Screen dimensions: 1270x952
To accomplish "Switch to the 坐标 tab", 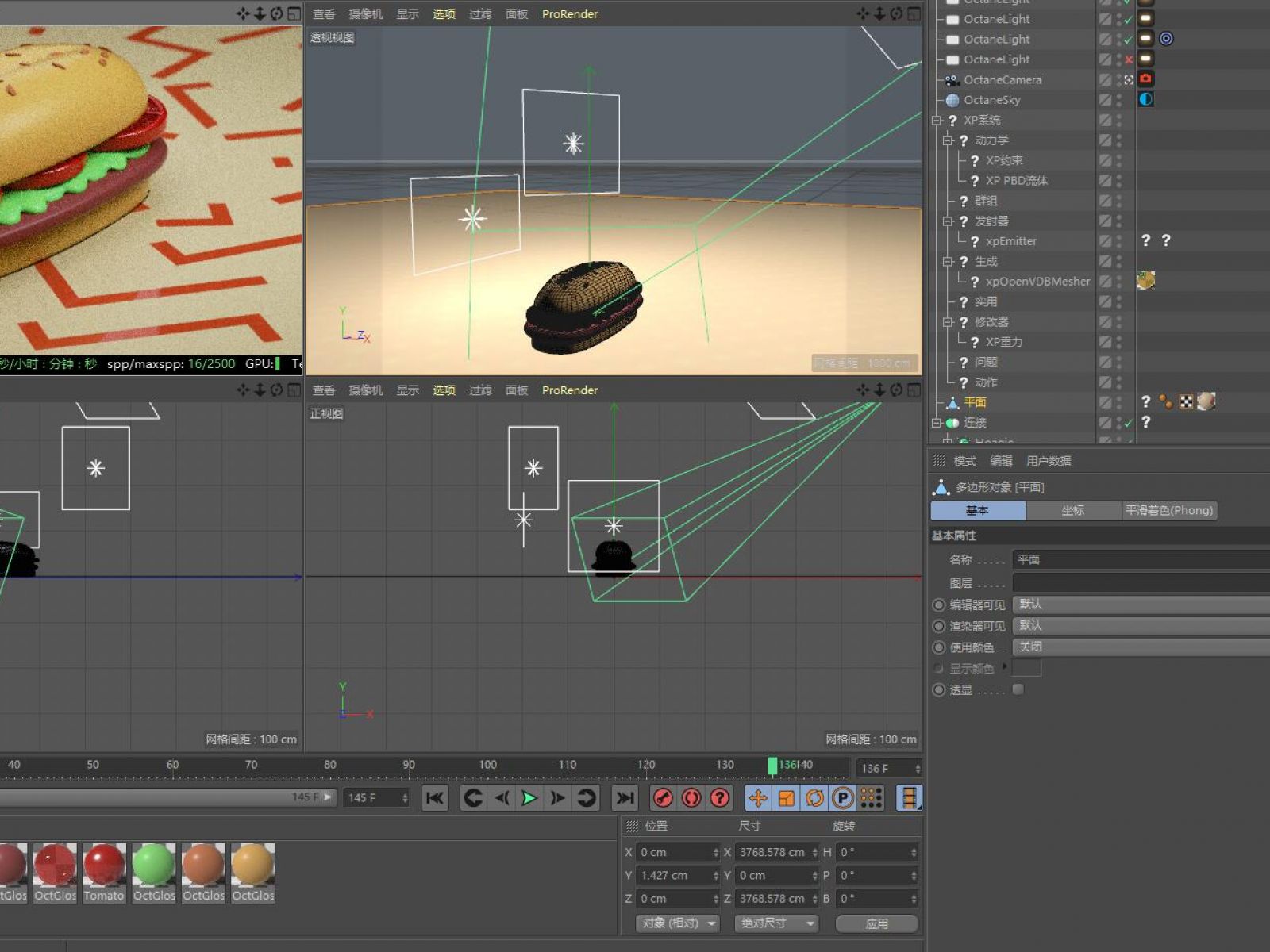I will click(1073, 511).
